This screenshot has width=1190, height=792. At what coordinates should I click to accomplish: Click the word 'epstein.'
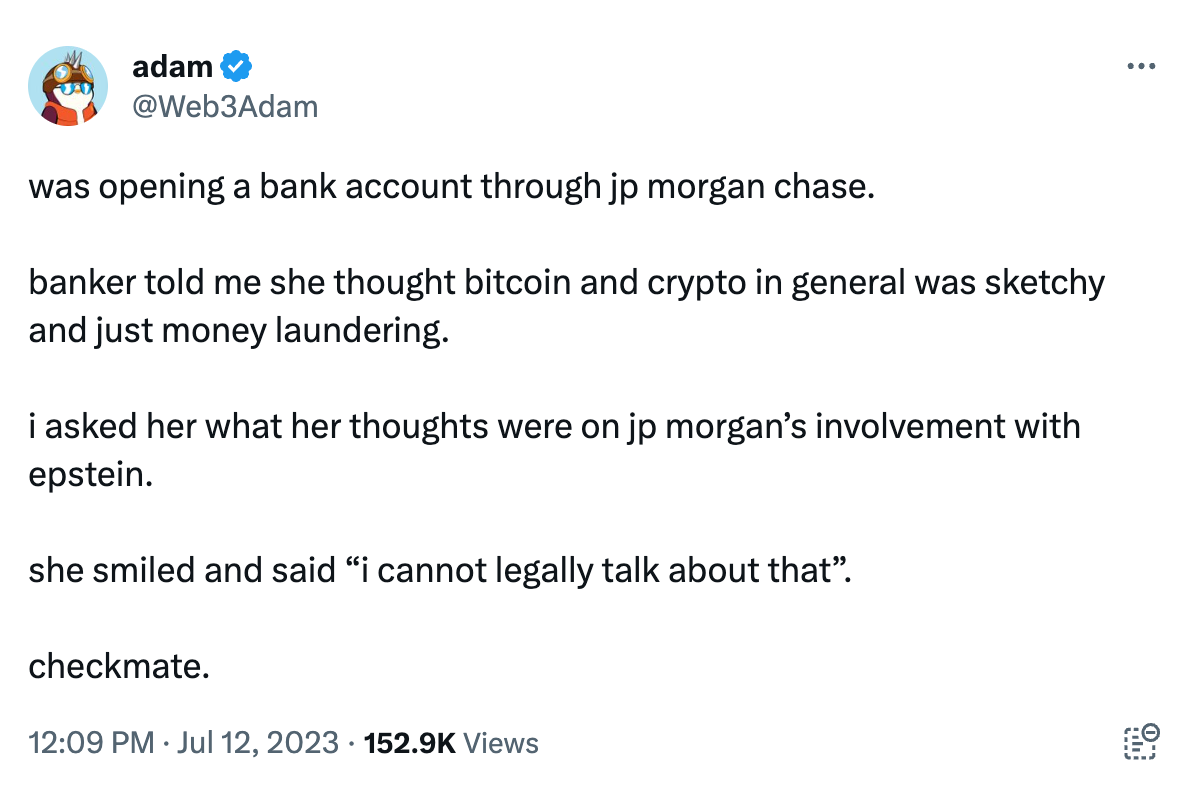[91, 476]
